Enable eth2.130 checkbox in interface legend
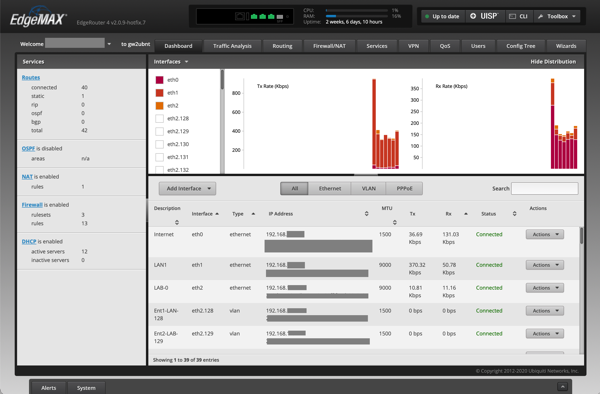Image resolution: width=600 pixels, height=394 pixels. (160, 144)
